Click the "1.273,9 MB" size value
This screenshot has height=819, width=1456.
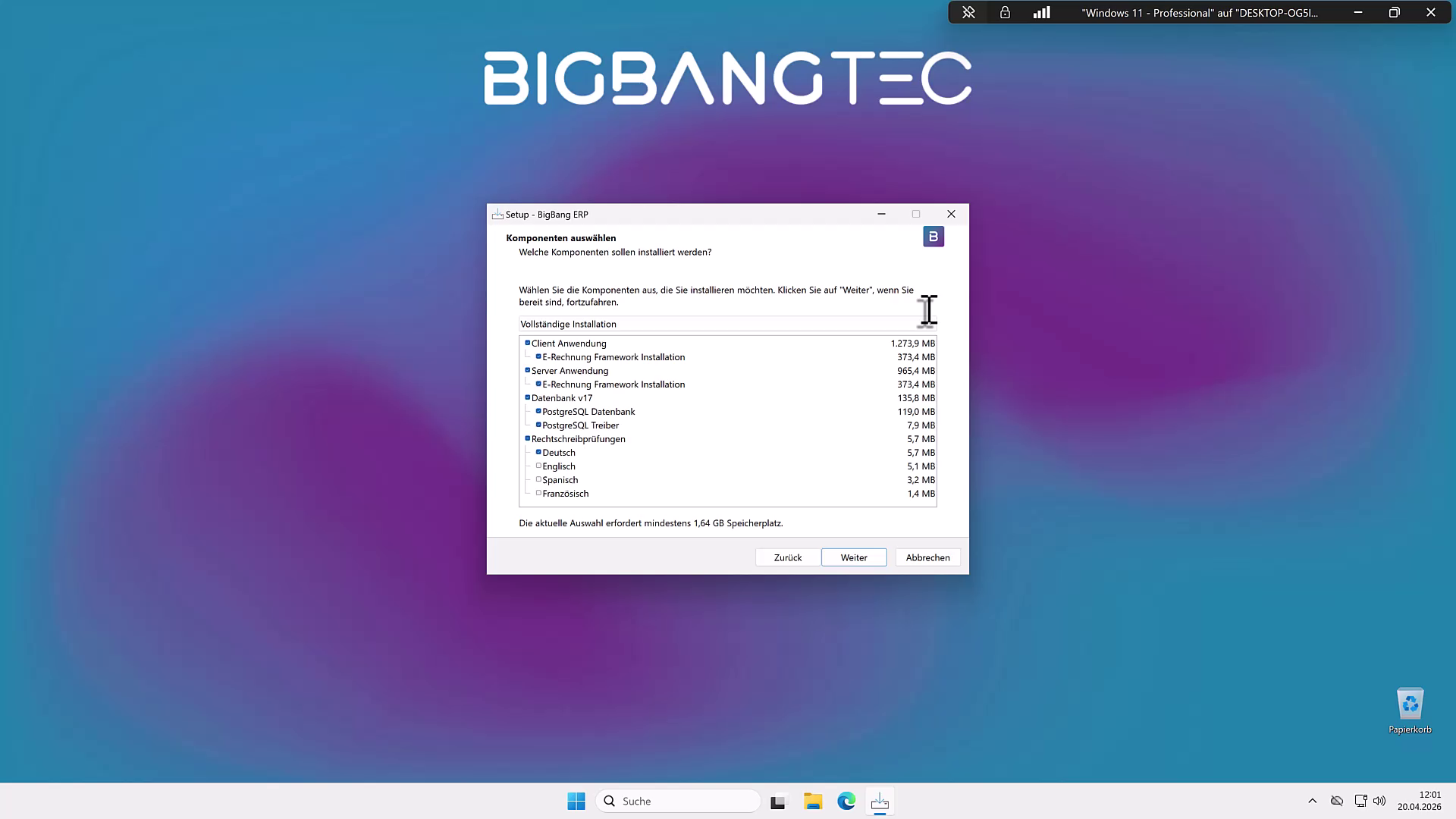coord(913,344)
